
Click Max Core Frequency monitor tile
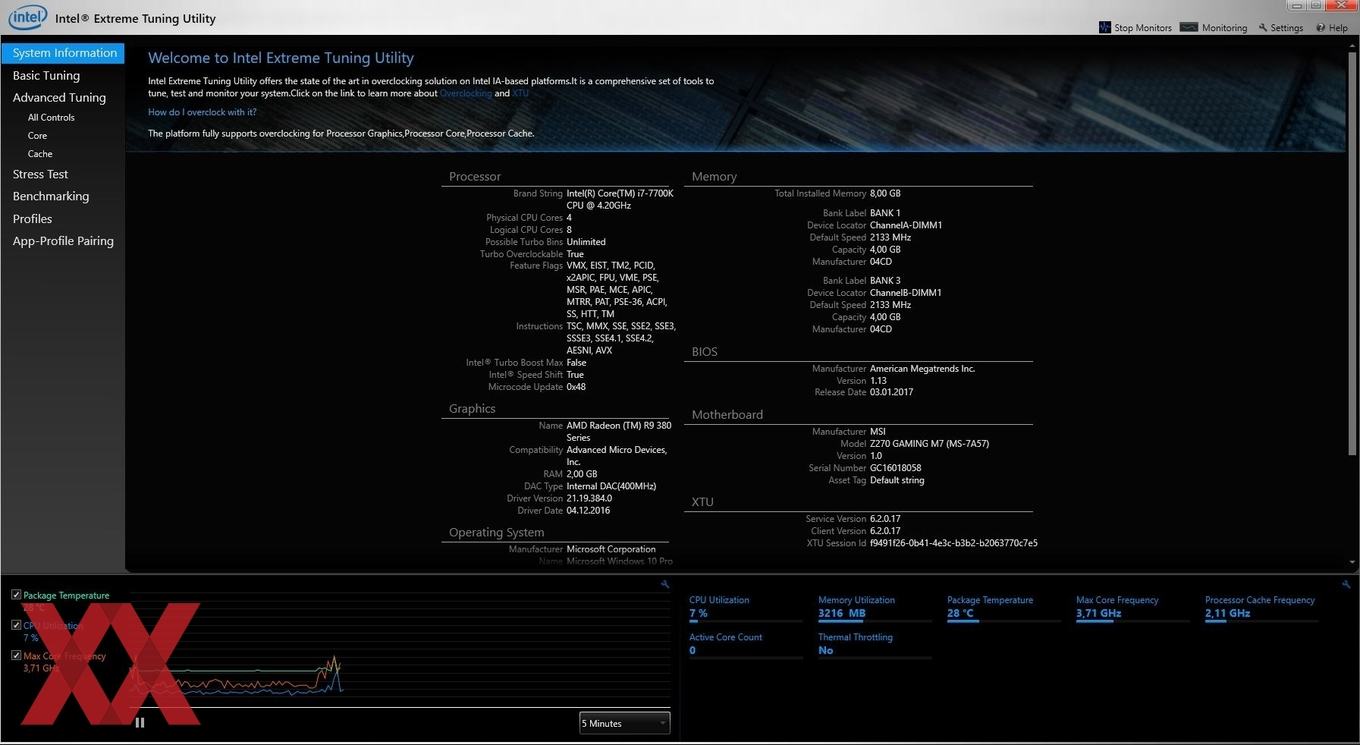coord(1132,607)
